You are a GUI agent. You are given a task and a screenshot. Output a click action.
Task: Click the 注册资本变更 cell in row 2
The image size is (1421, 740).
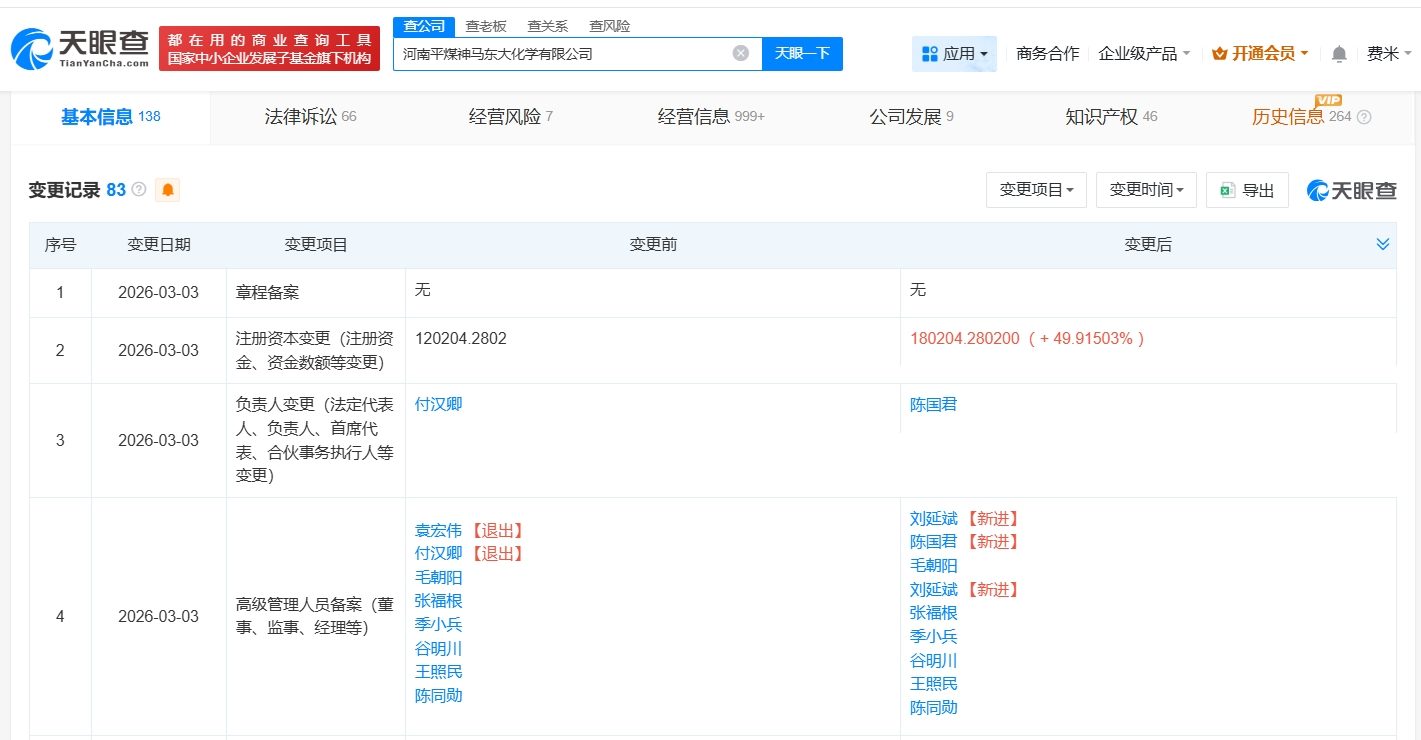pyautogui.click(x=316, y=351)
